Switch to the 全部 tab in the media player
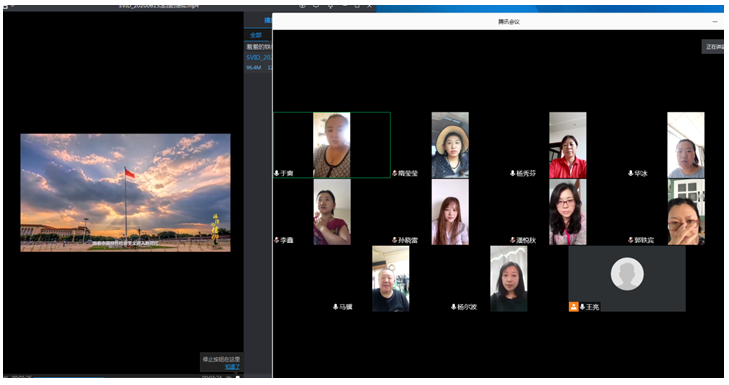 (256, 35)
